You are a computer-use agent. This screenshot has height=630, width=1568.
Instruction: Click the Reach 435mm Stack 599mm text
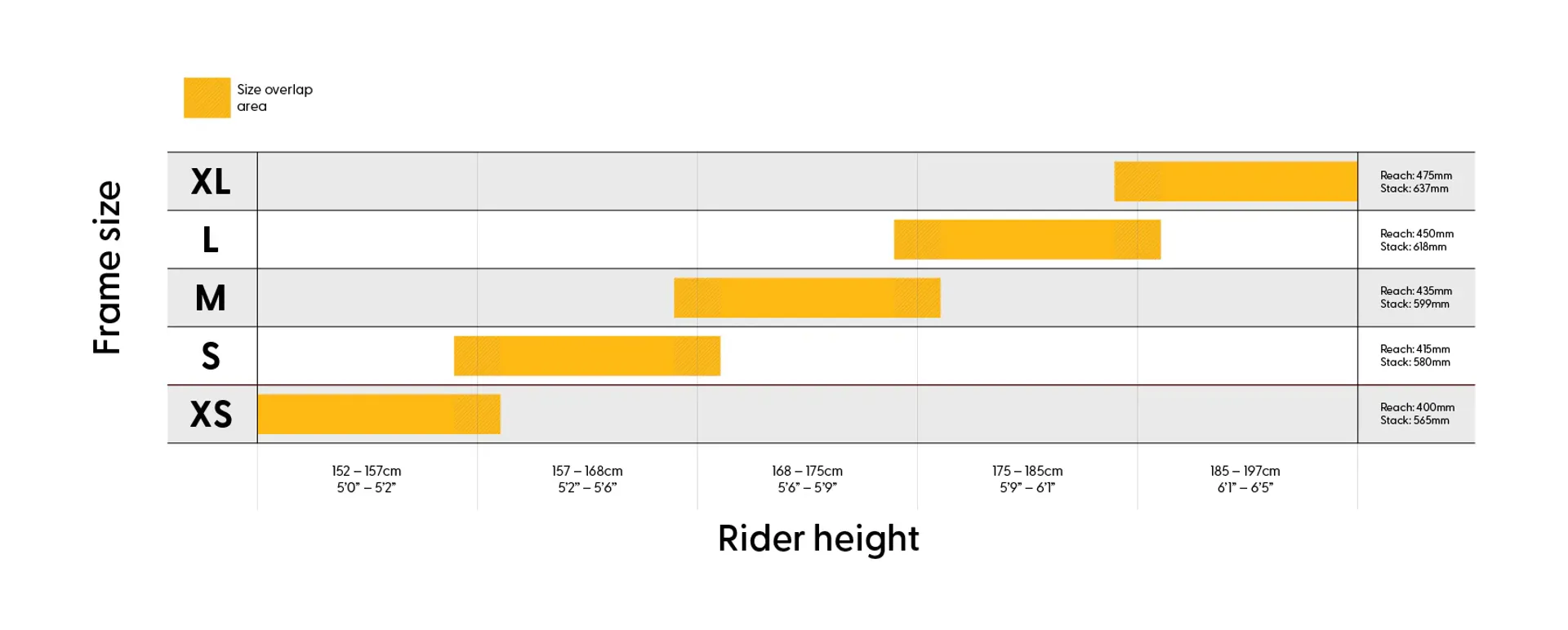click(1416, 298)
